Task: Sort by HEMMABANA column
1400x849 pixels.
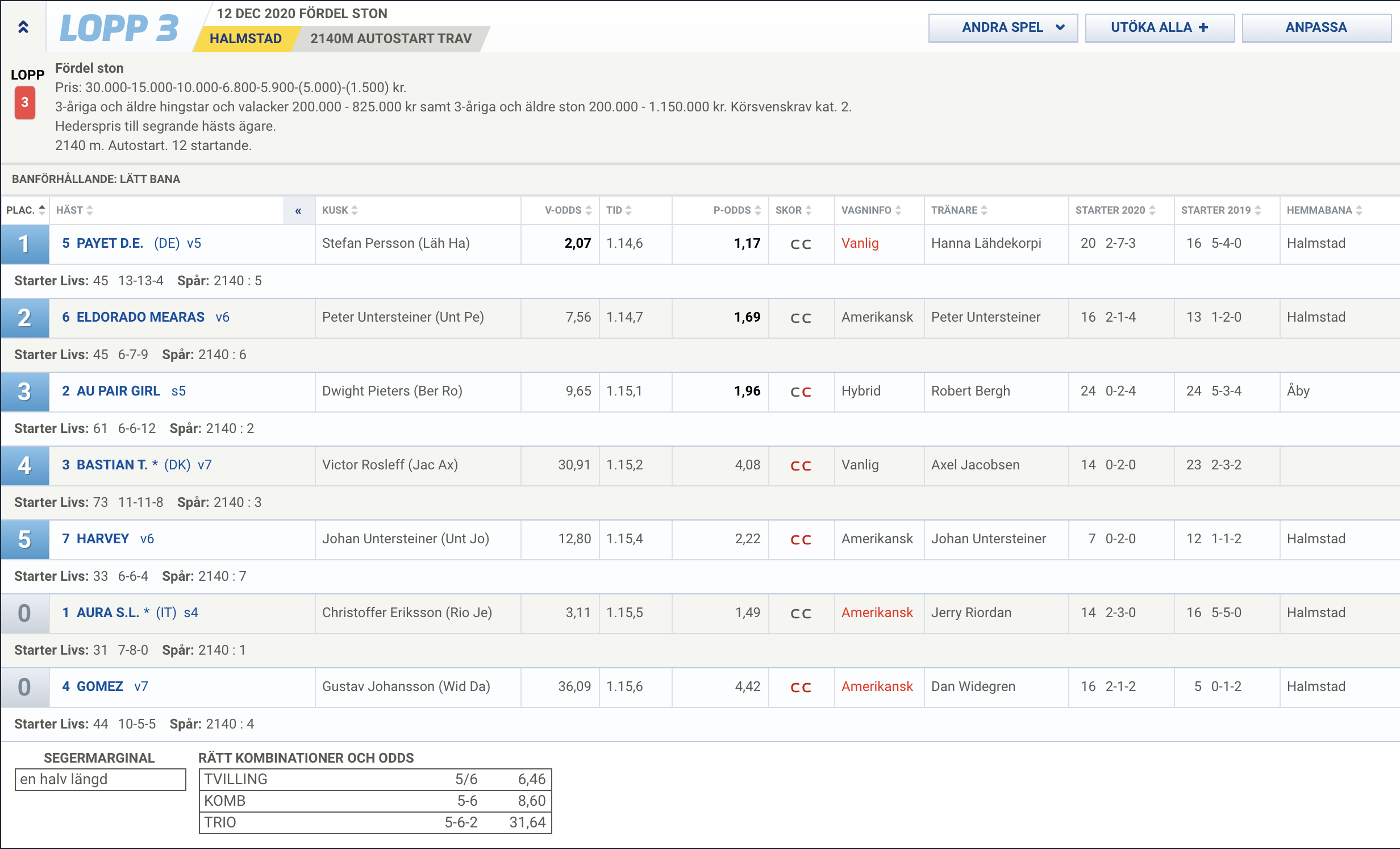Action: point(1324,210)
